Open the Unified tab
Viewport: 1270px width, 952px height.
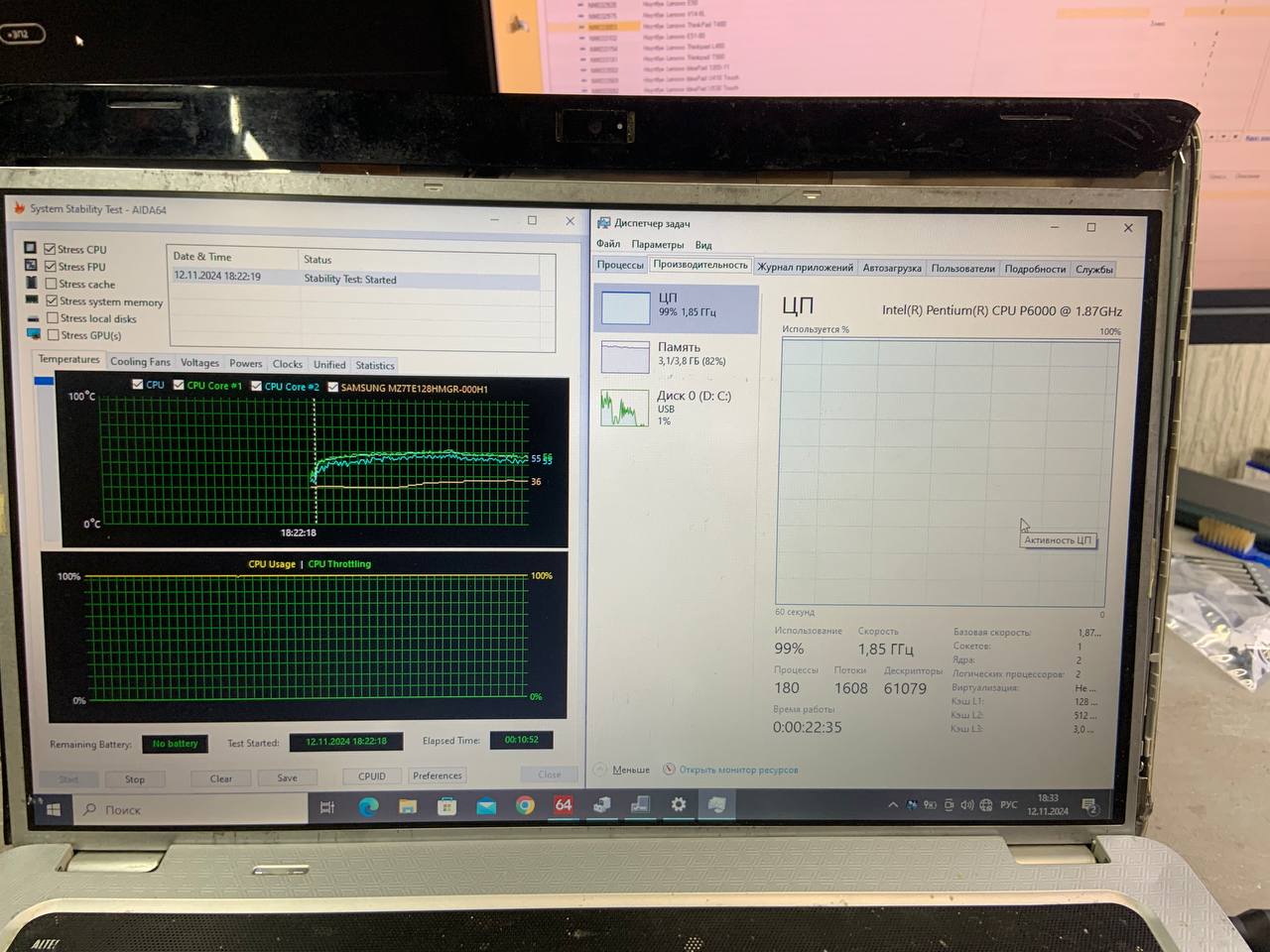[x=329, y=364]
